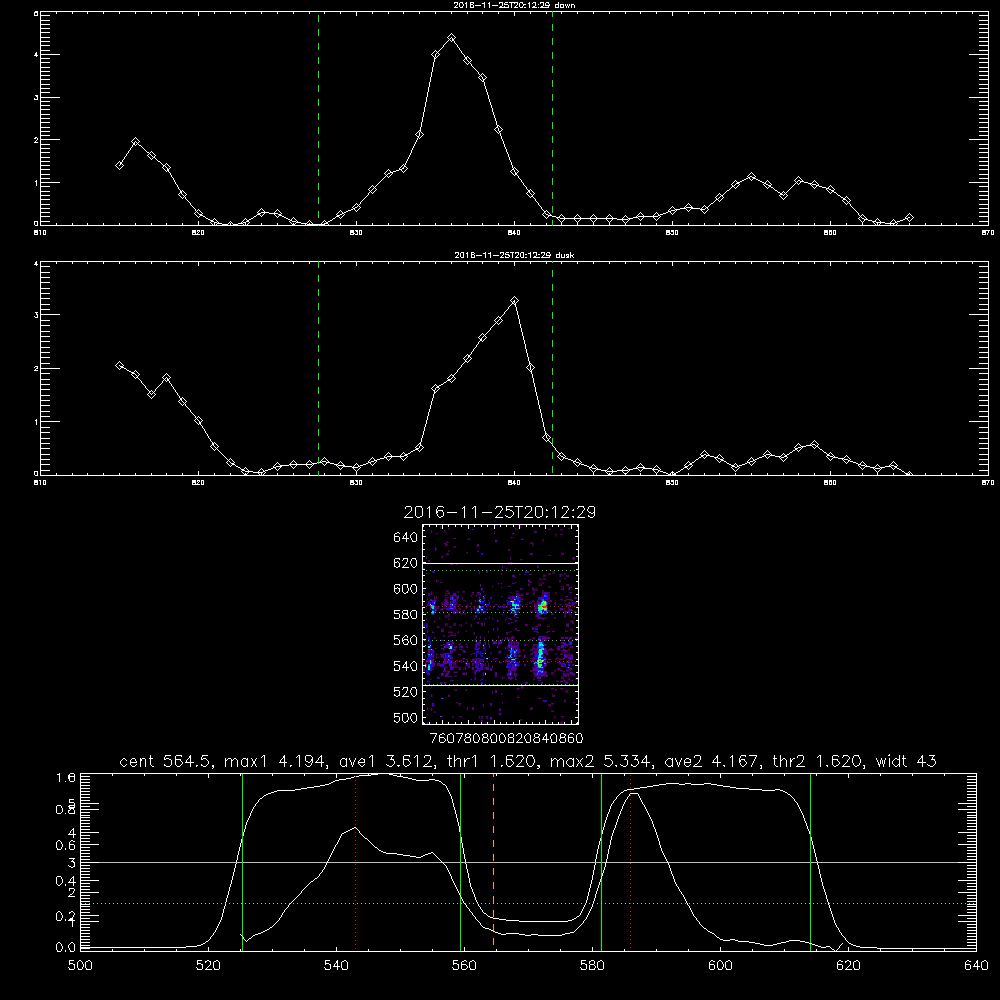Click the 'ave1 3.612' value

[x=386, y=761]
